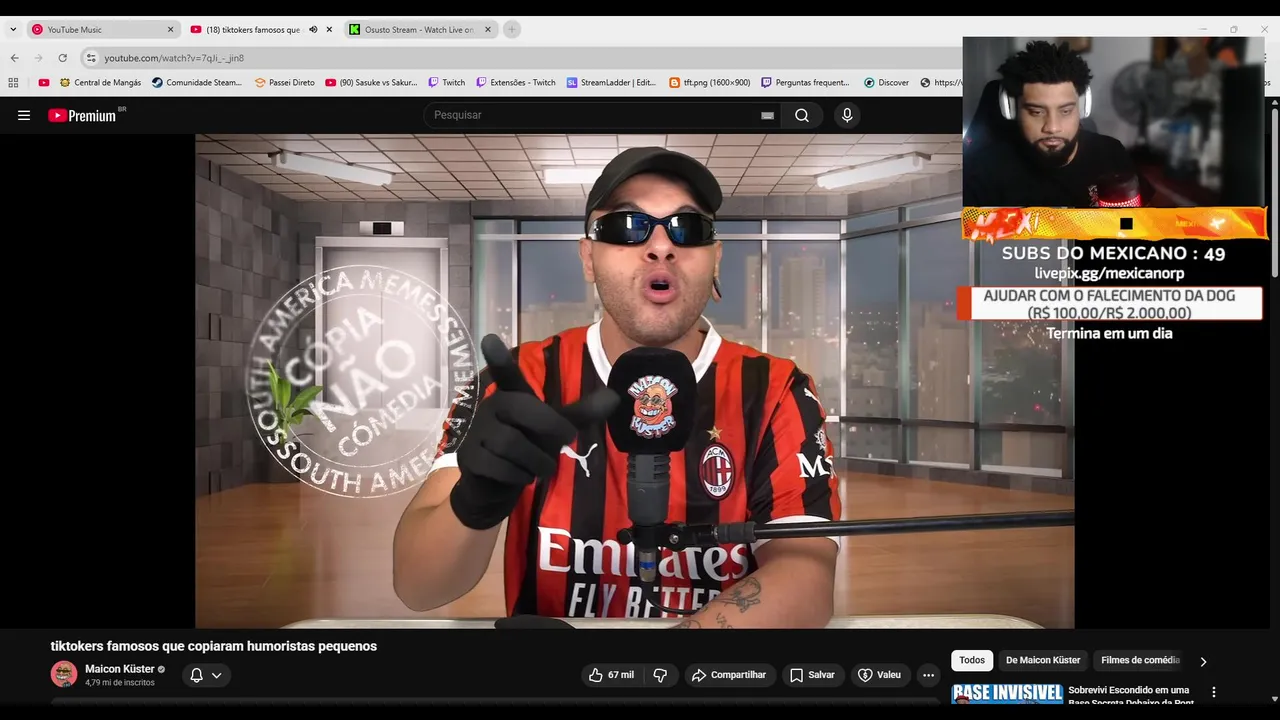Select De Maicon Küster filter chip
The image size is (1280, 720).
click(1043, 660)
